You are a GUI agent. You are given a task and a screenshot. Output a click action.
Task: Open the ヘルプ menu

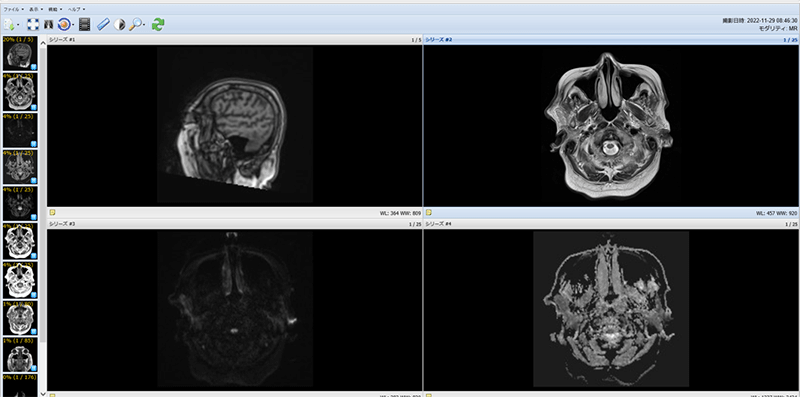tap(77, 9)
